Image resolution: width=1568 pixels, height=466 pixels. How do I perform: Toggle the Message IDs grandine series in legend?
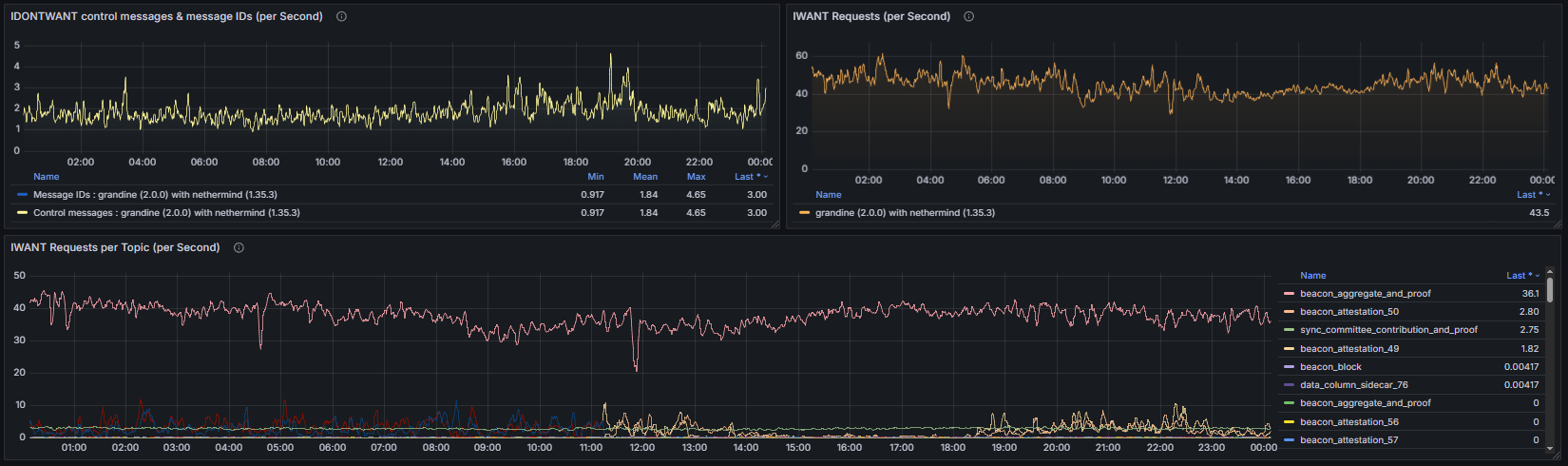tap(155, 195)
